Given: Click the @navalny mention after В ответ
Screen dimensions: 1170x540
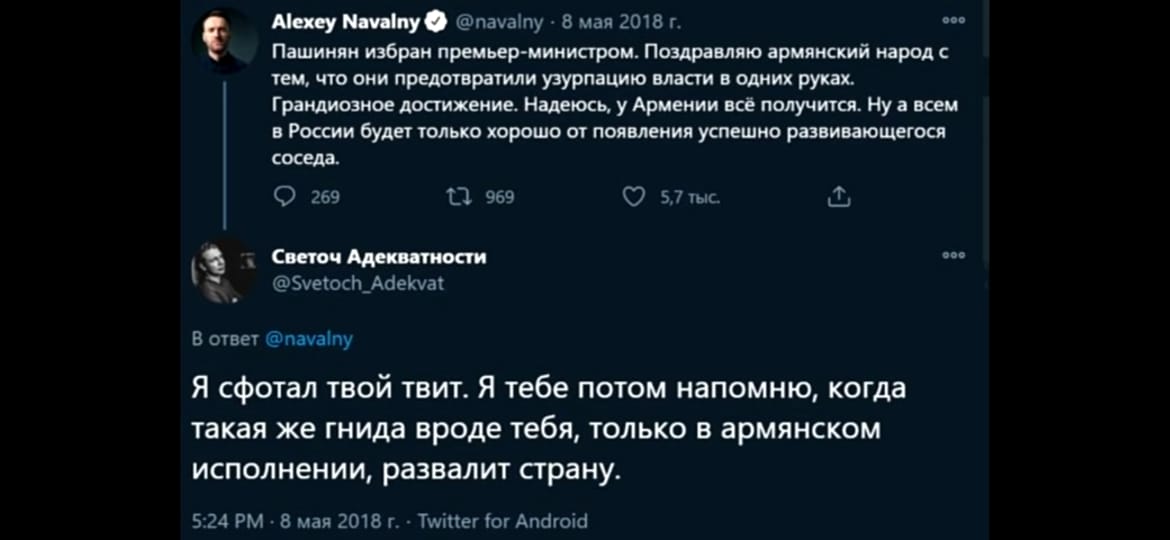Looking at the screenshot, I should click(x=310, y=339).
